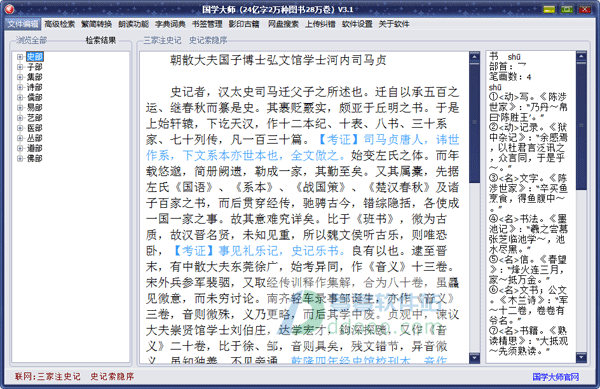Click main text scrollbar up arrow

tap(474, 57)
